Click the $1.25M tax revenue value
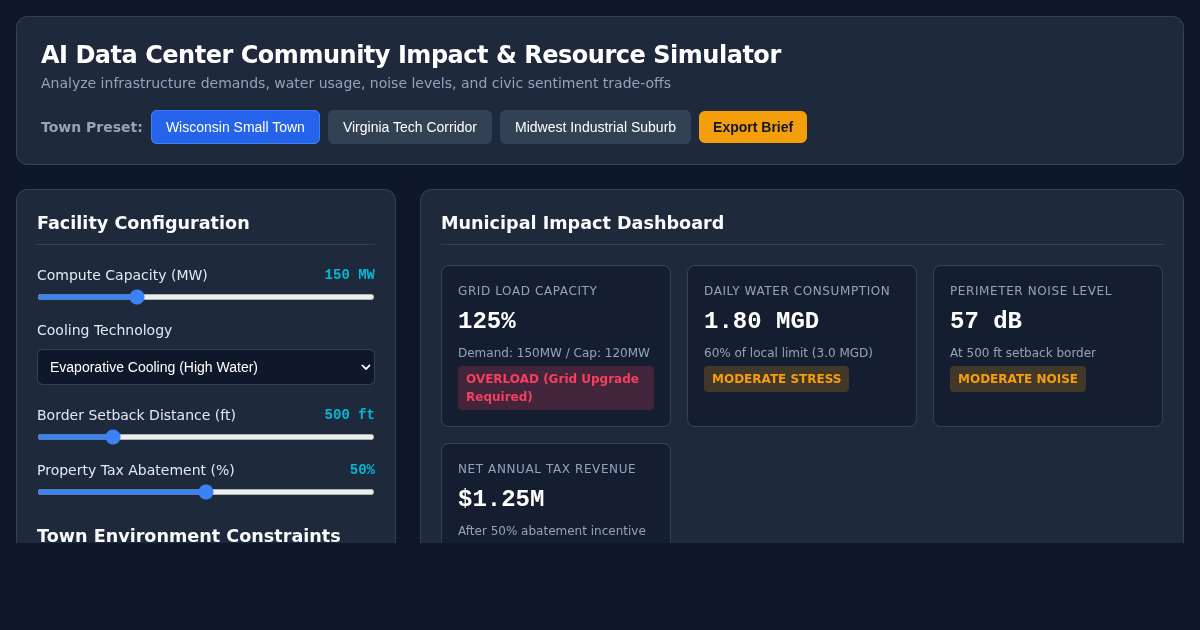The image size is (1200, 630). pos(501,499)
